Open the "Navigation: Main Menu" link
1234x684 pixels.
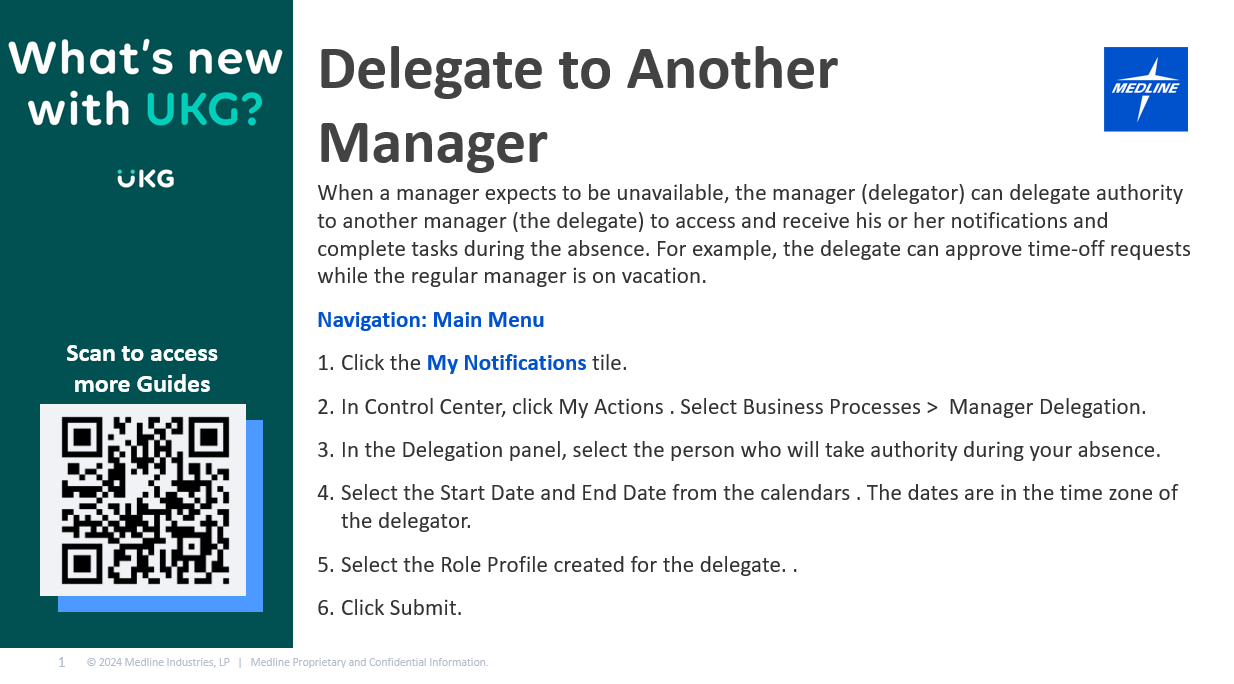(431, 320)
